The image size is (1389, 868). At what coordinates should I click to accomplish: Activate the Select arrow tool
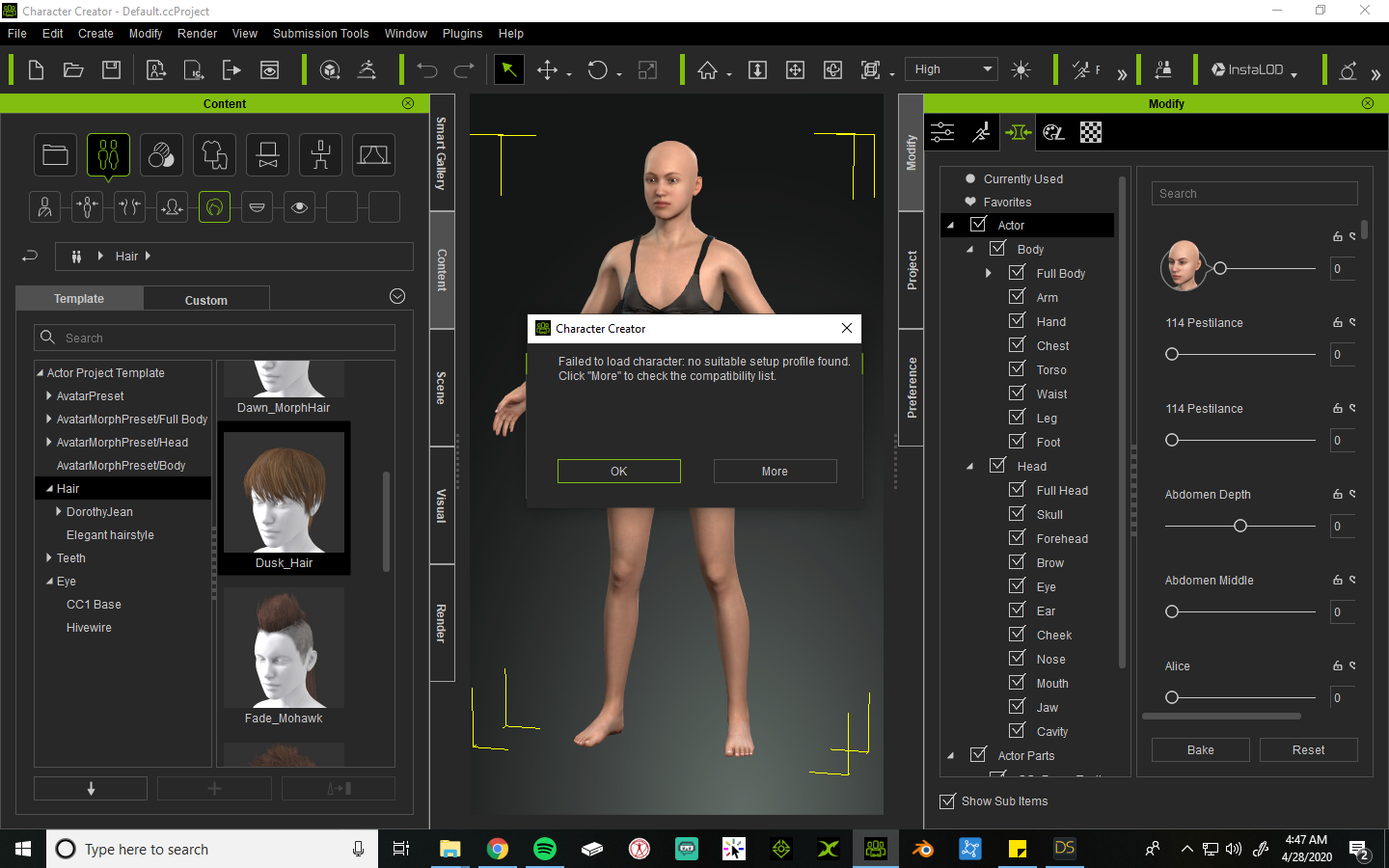coord(508,69)
